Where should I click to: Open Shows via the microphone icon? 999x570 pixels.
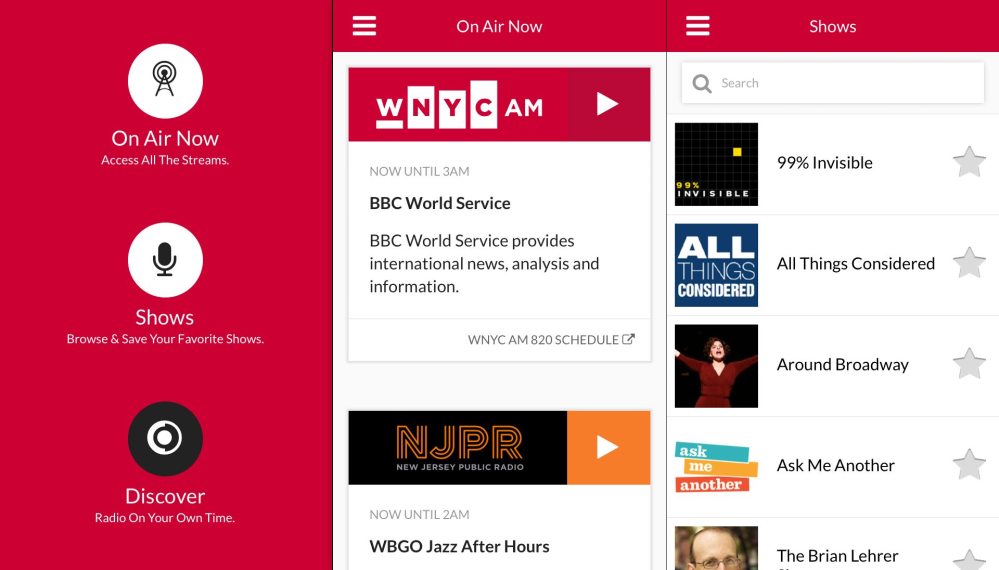pos(165,260)
